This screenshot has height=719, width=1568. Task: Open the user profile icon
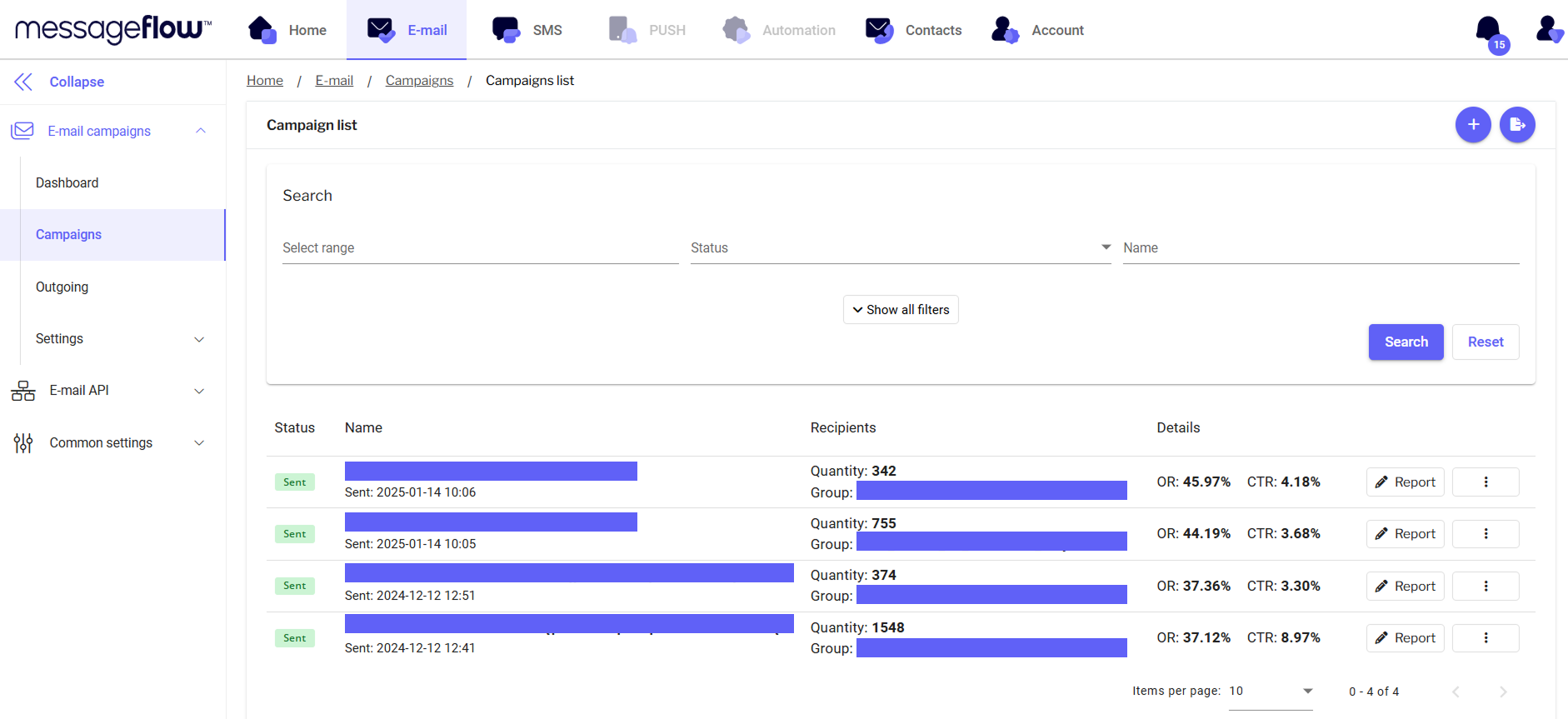click(x=1548, y=29)
